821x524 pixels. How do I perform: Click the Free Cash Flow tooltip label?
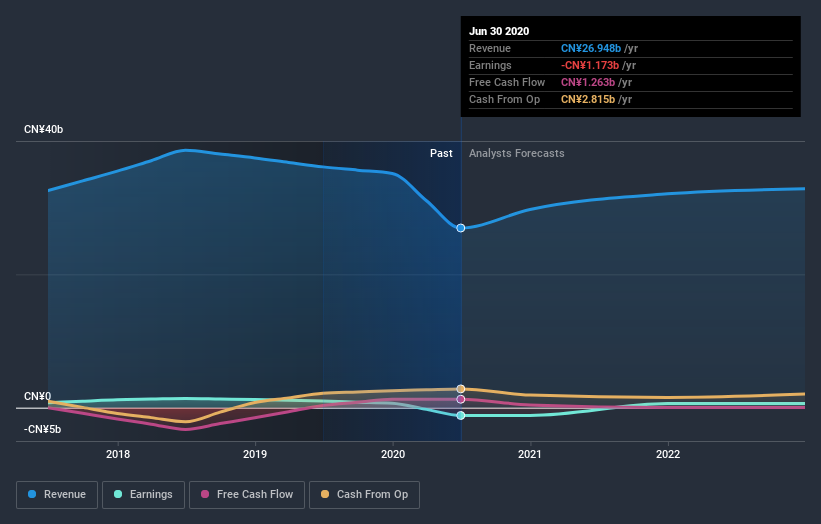coord(507,82)
